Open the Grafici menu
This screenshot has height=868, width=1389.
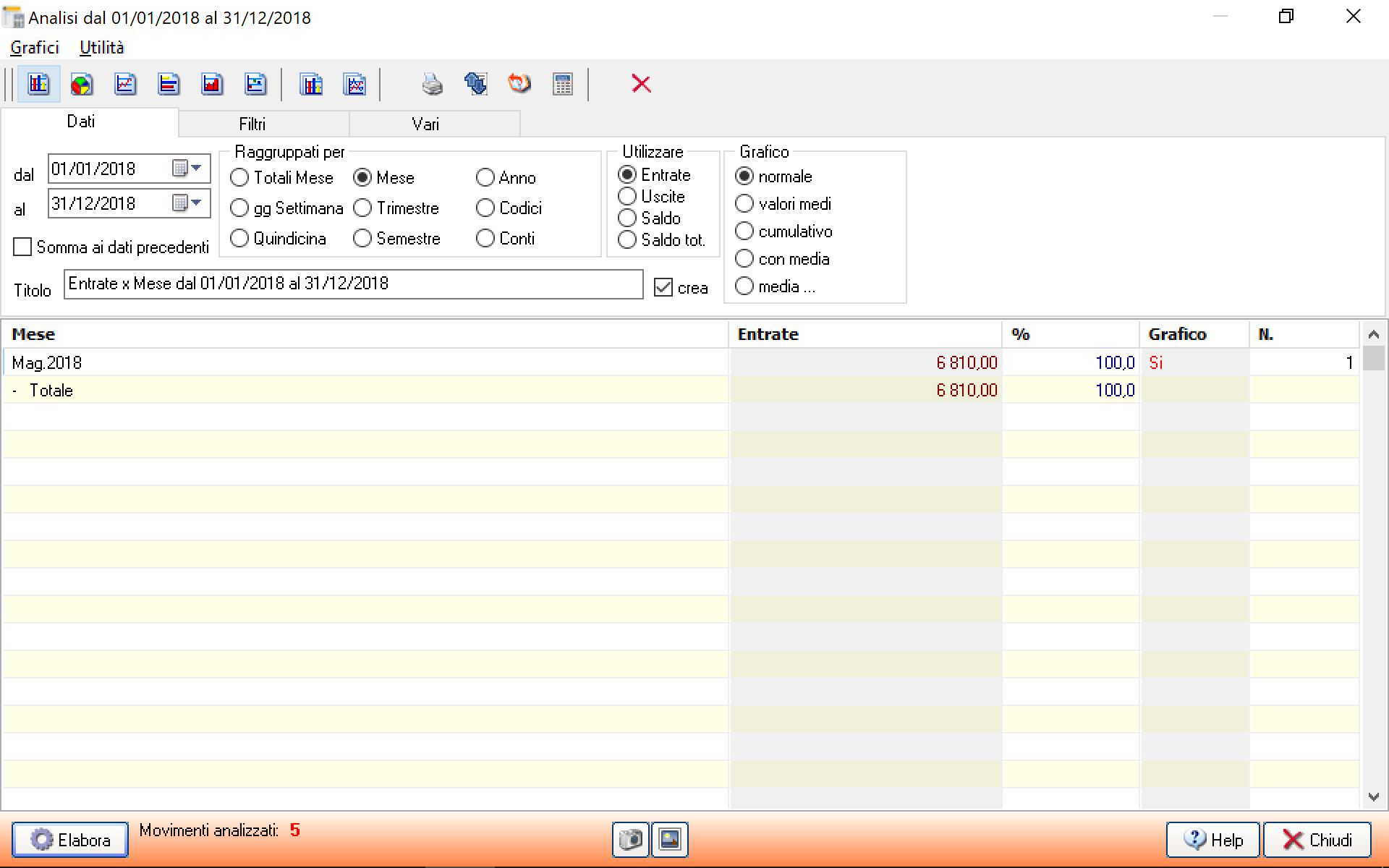point(35,48)
